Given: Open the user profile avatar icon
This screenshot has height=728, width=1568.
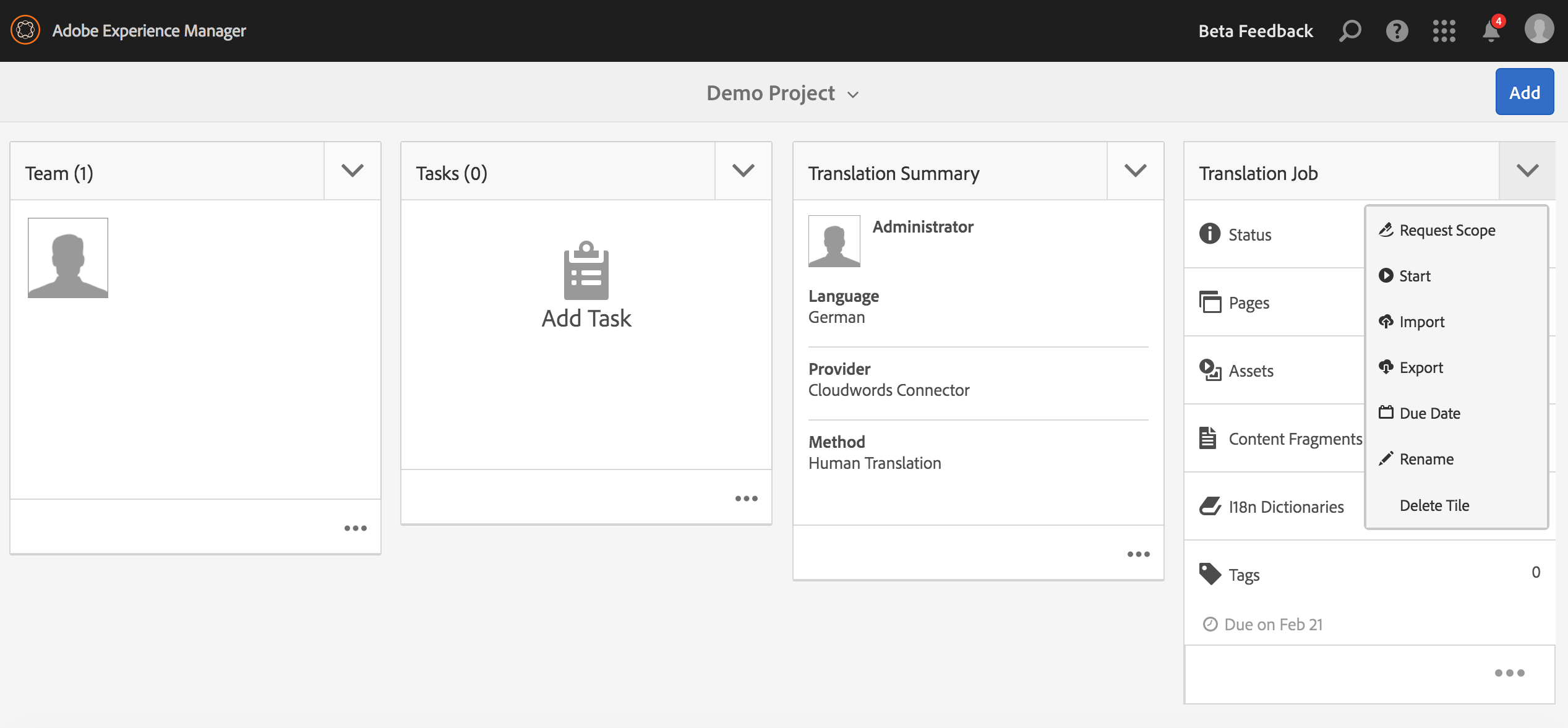Looking at the screenshot, I should (x=1539, y=30).
